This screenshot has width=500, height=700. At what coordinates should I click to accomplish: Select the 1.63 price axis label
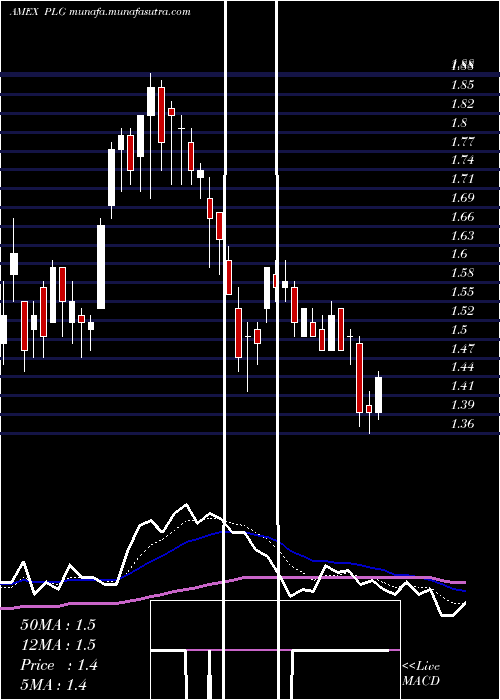(462, 236)
